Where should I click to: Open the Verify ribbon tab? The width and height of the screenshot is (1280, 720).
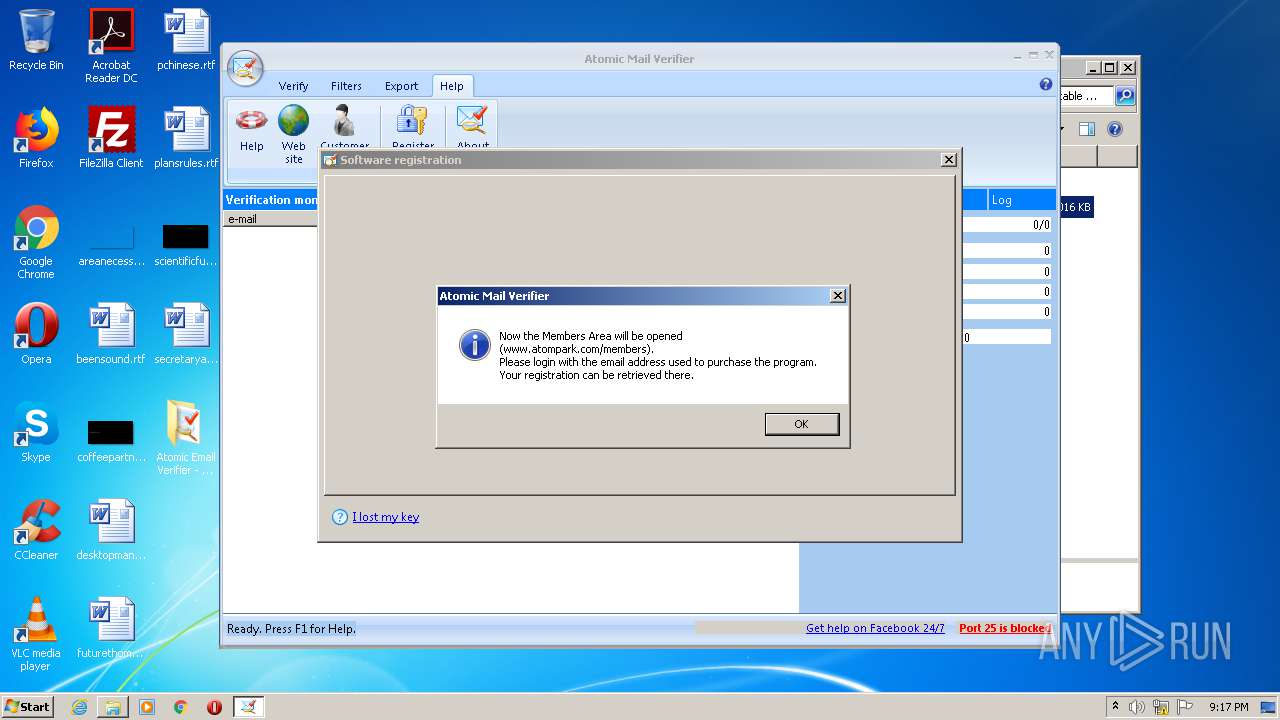point(293,86)
